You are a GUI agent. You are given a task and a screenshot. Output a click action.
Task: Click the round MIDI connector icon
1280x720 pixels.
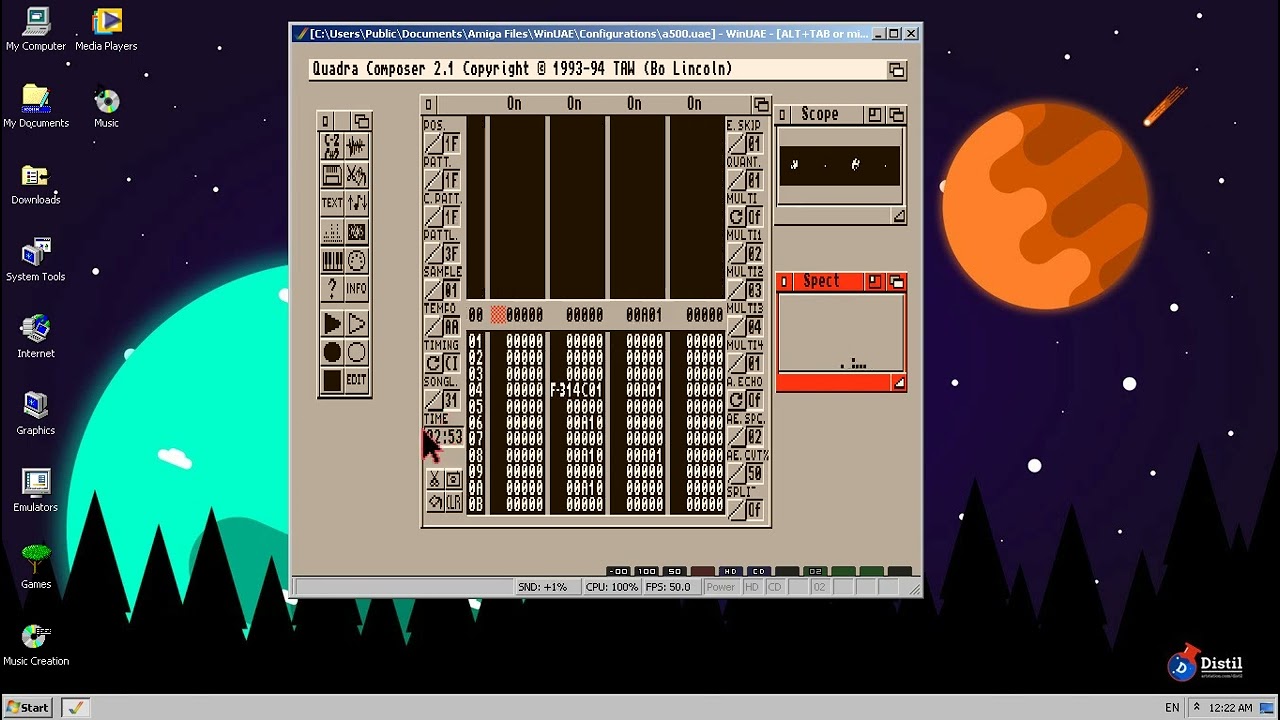(356, 261)
